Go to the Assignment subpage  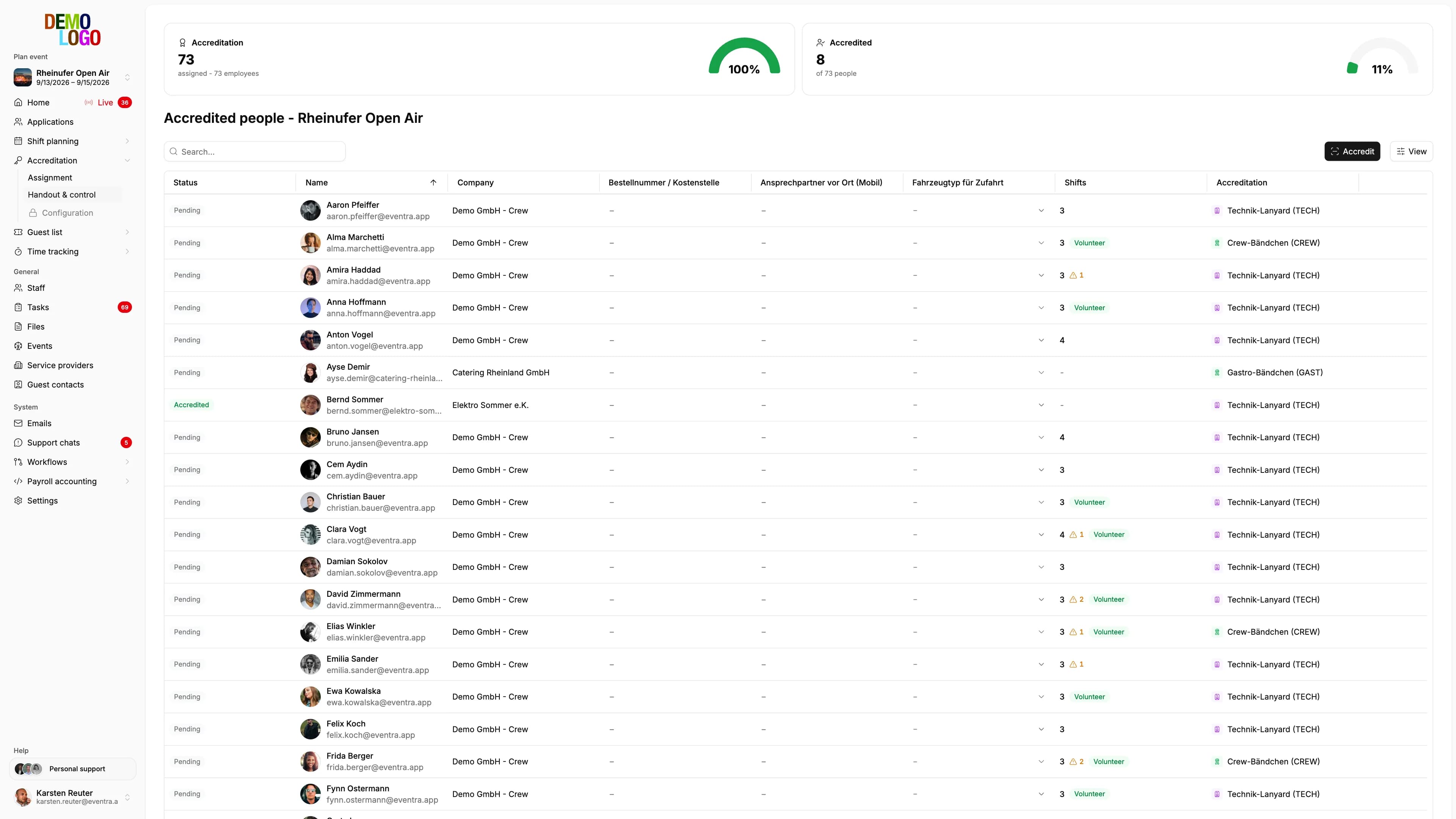pos(50,177)
